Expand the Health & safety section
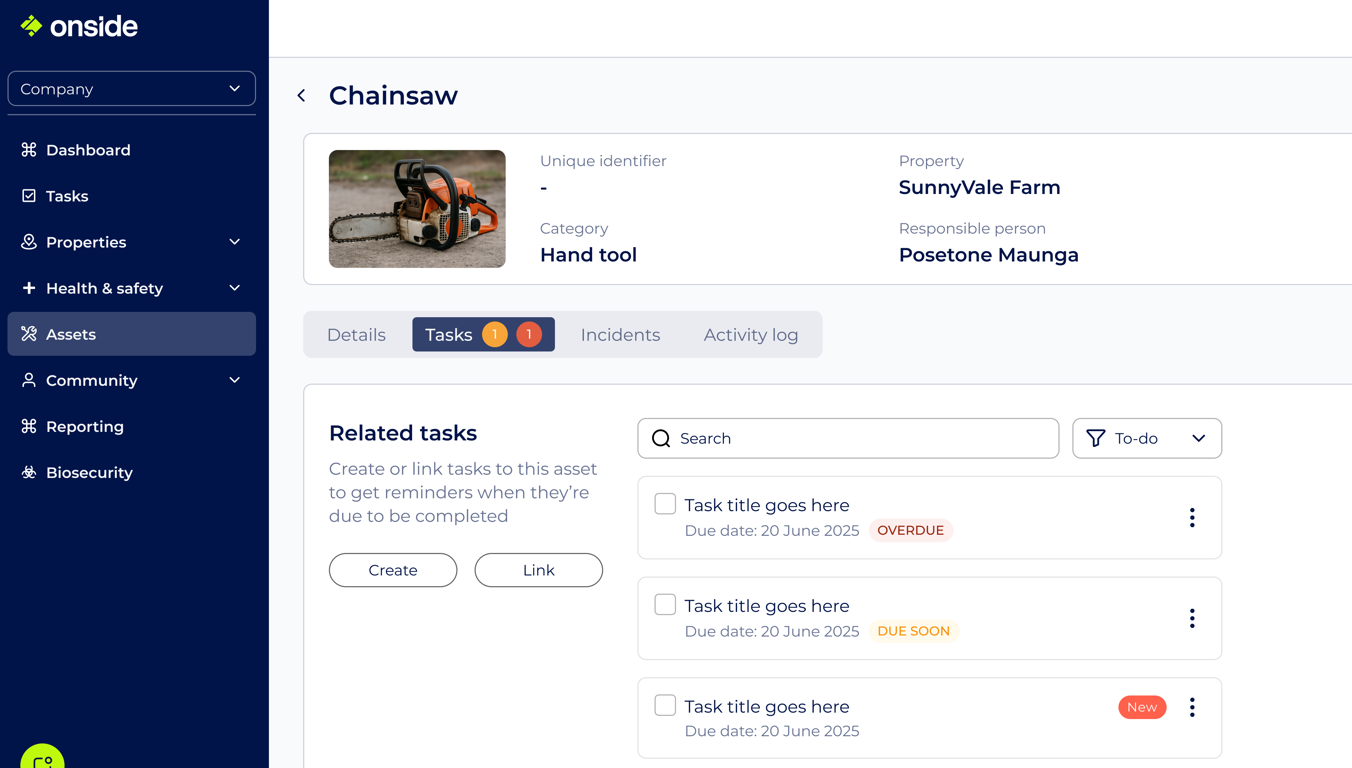The height and width of the screenshot is (768, 1352). pos(233,288)
